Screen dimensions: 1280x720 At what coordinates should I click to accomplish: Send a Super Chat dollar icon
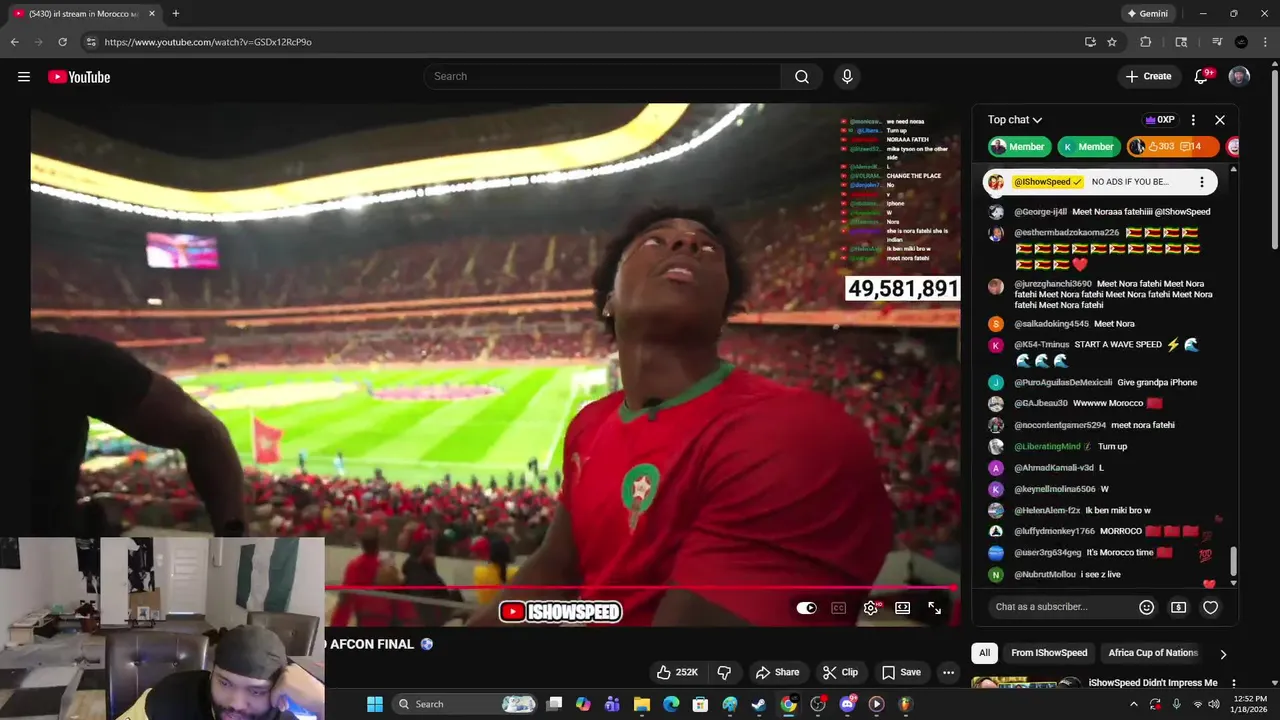click(1179, 607)
